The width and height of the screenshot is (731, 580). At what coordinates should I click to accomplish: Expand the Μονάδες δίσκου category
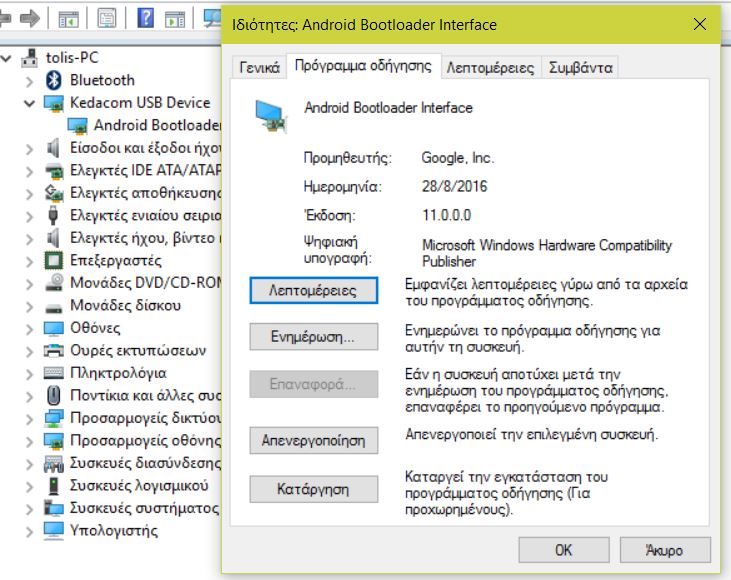29,307
